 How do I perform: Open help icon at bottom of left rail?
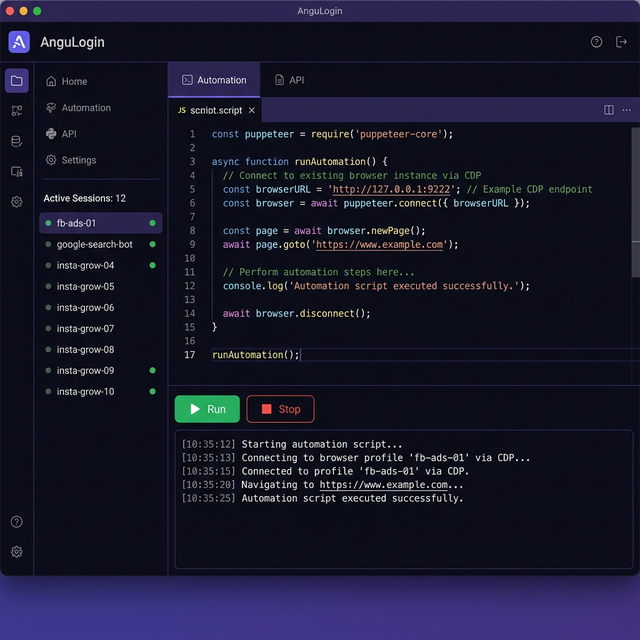(17, 522)
